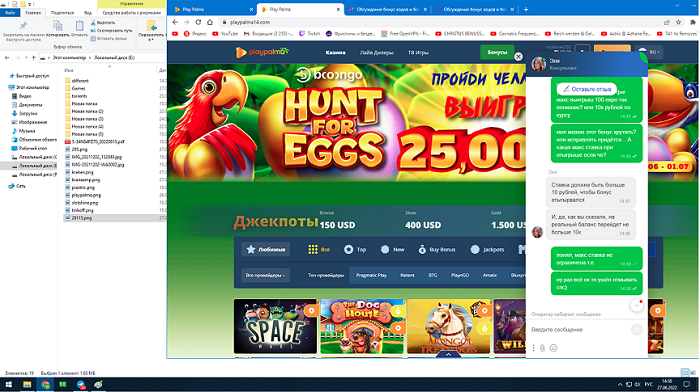Screen dimensions: 700x392
Task: Open Chrome home page button
Action: click(x=210, y=22)
